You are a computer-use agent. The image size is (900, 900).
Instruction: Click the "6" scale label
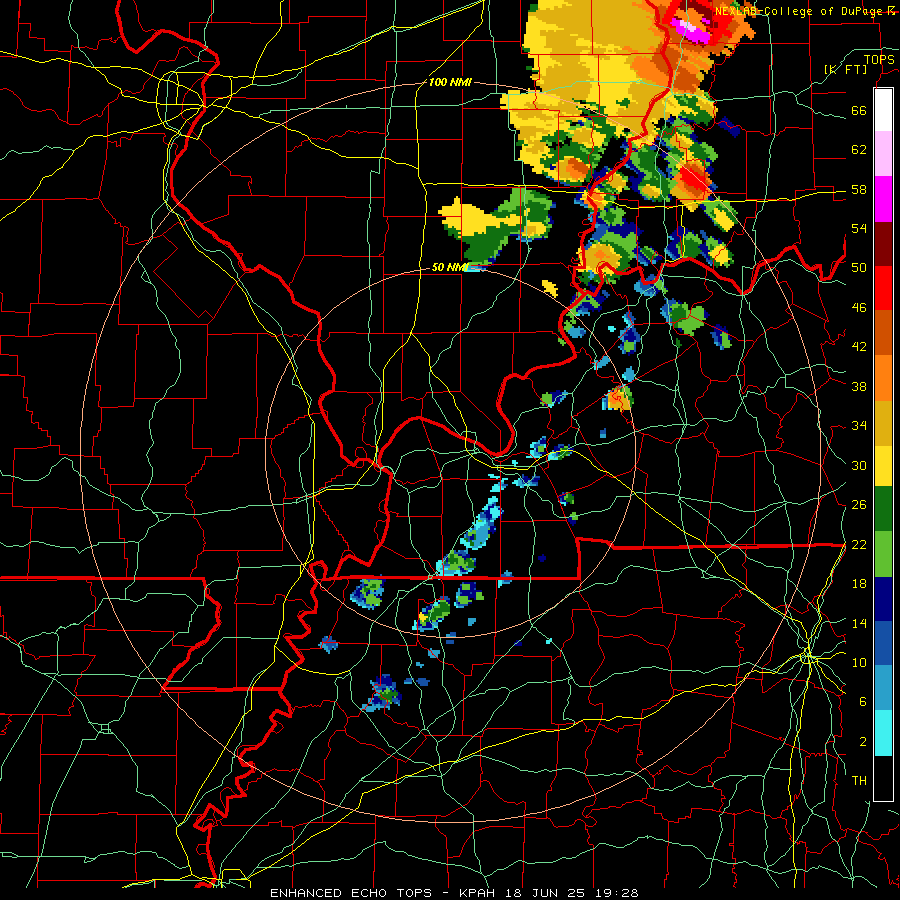[862, 702]
